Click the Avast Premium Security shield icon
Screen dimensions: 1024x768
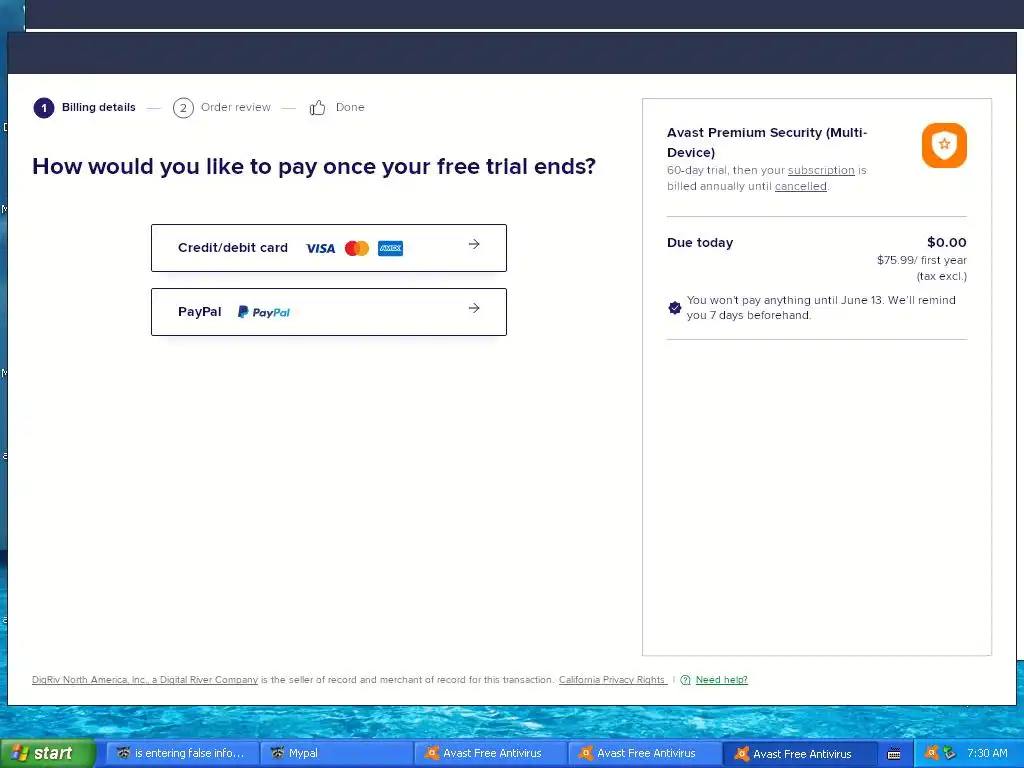pyautogui.click(x=944, y=145)
